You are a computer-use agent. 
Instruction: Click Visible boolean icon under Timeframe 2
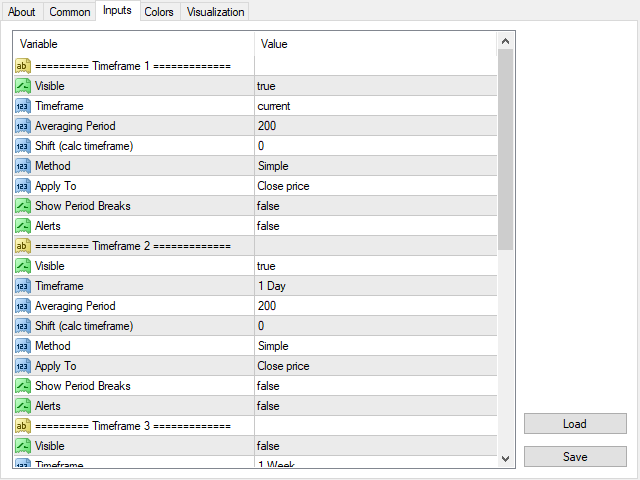(x=23, y=266)
